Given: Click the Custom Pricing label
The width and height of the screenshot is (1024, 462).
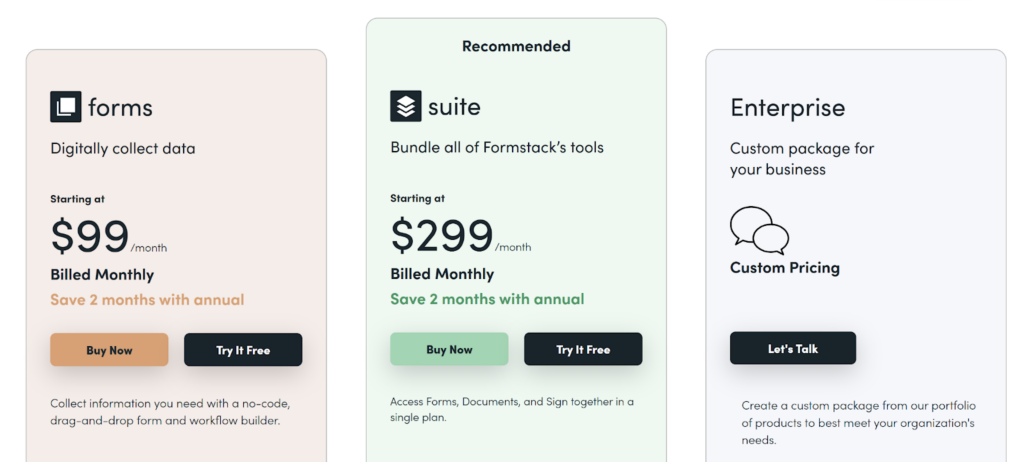Looking at the screenshot, I should [x=785, y=268].
